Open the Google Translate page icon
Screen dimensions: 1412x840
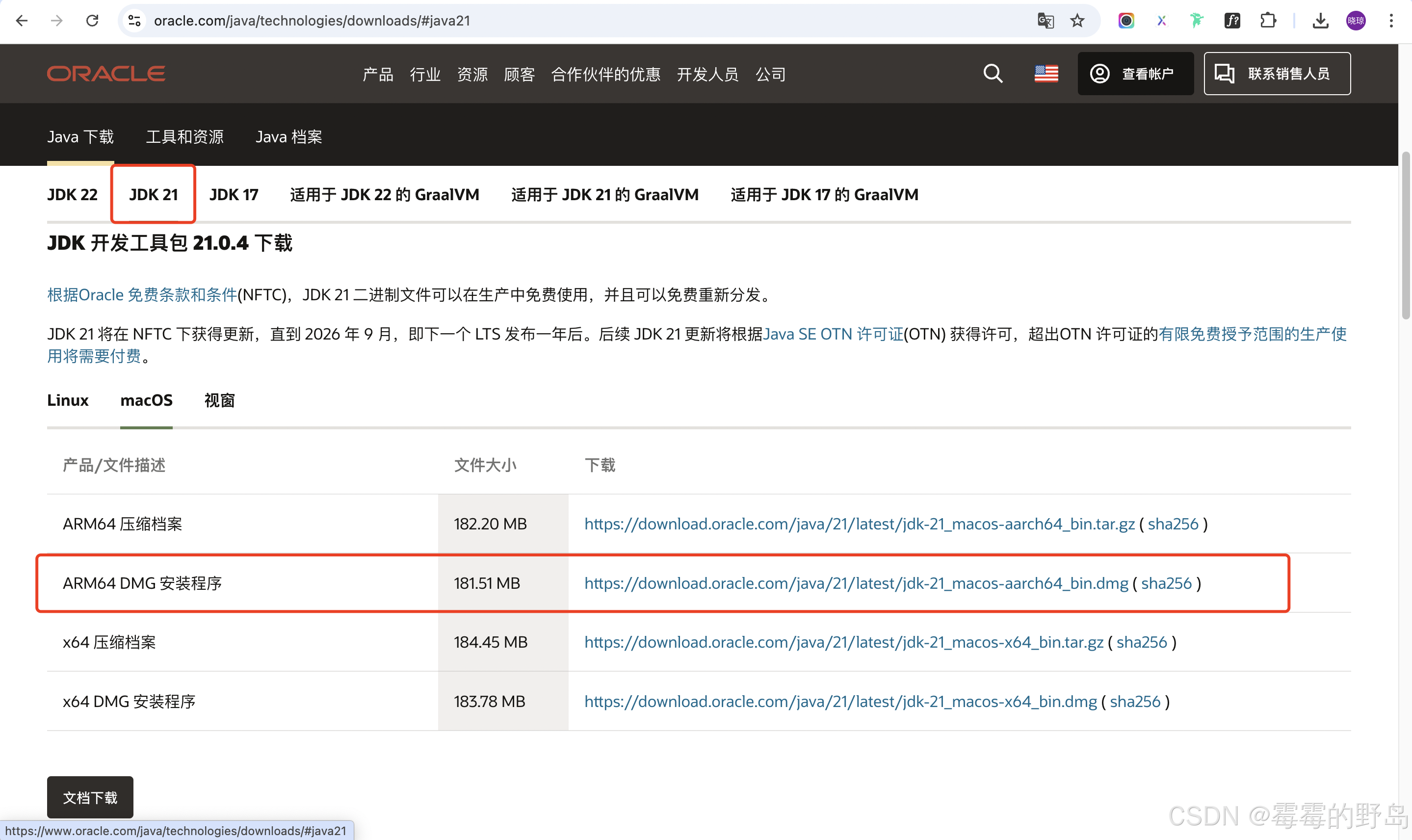point(1046,21)
